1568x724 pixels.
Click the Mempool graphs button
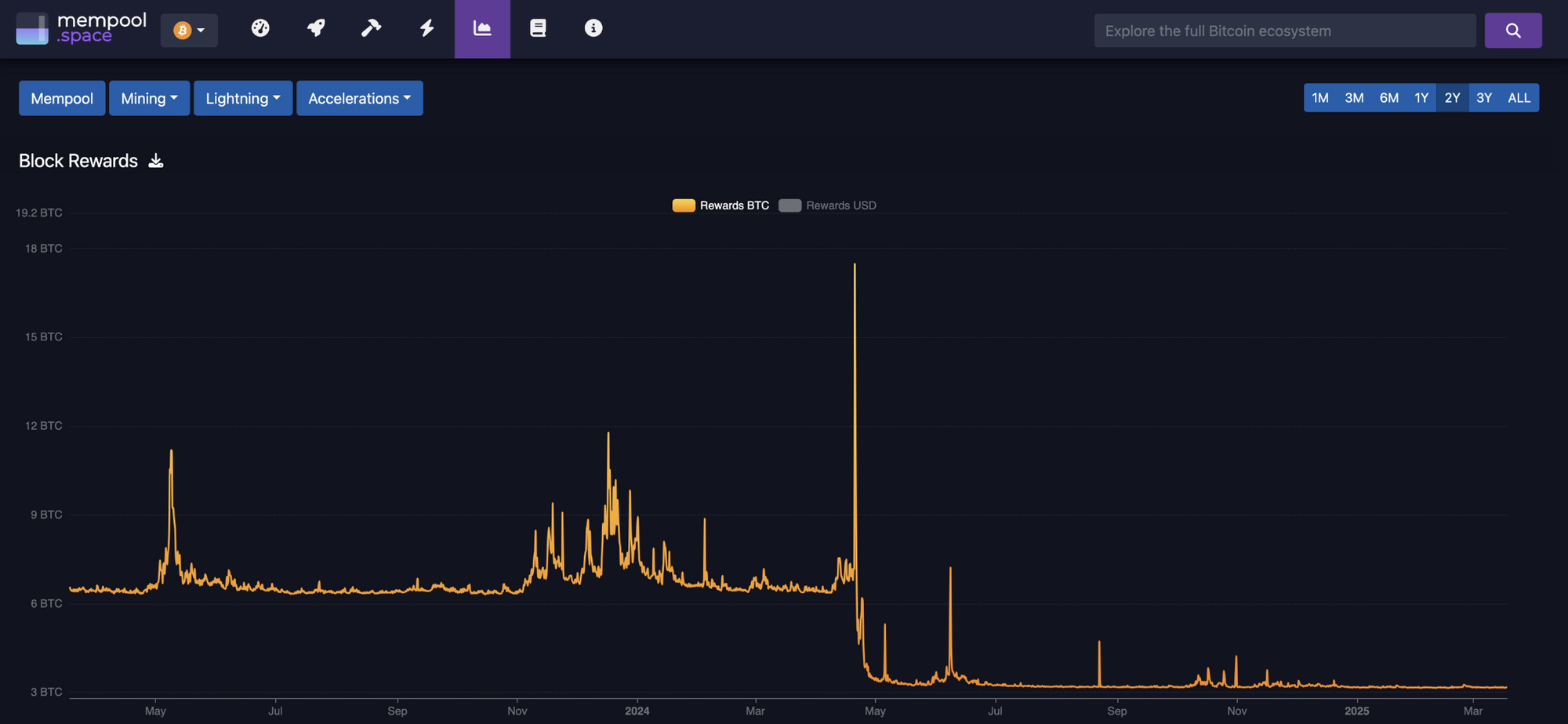pyautogui.click(x=62, y=99)
